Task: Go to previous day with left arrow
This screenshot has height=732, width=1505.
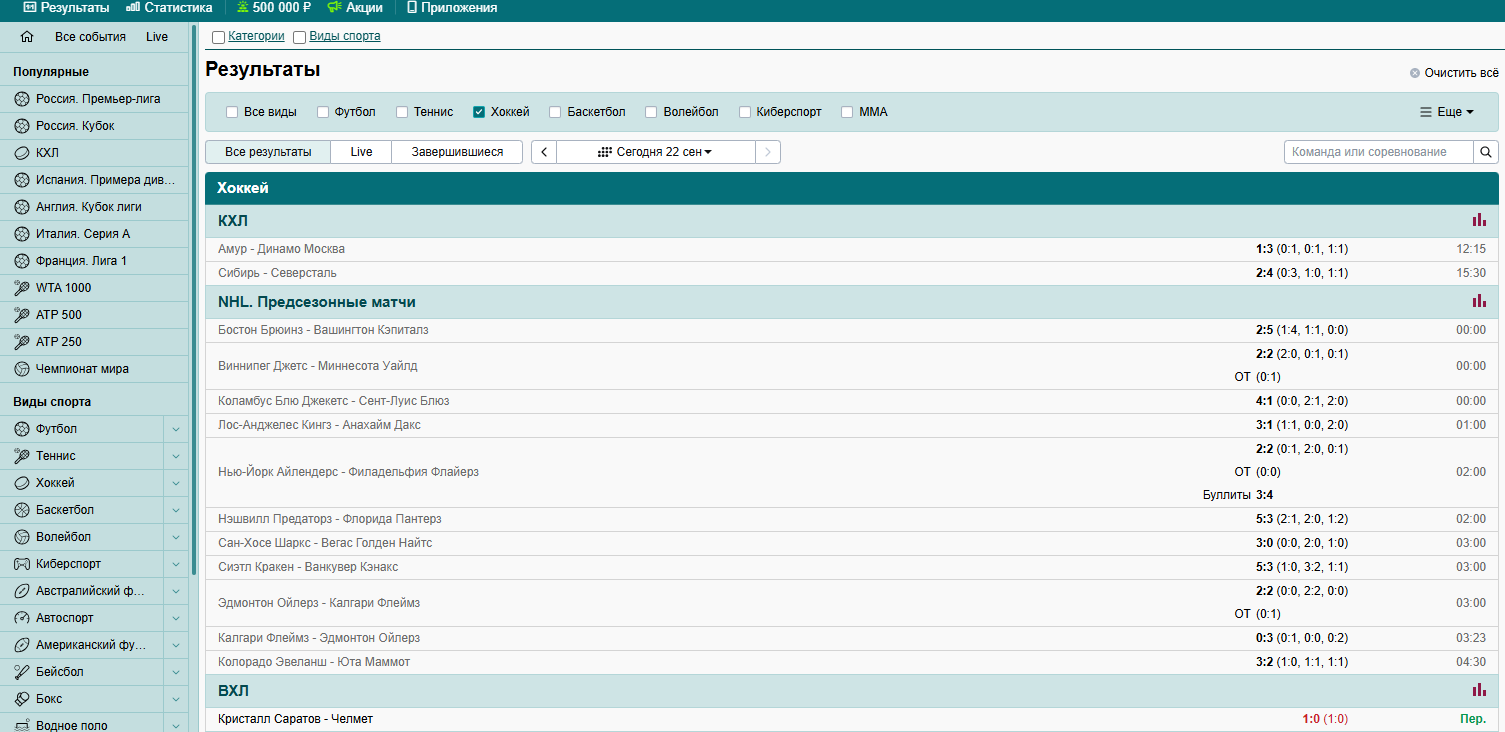Action: 544,152
